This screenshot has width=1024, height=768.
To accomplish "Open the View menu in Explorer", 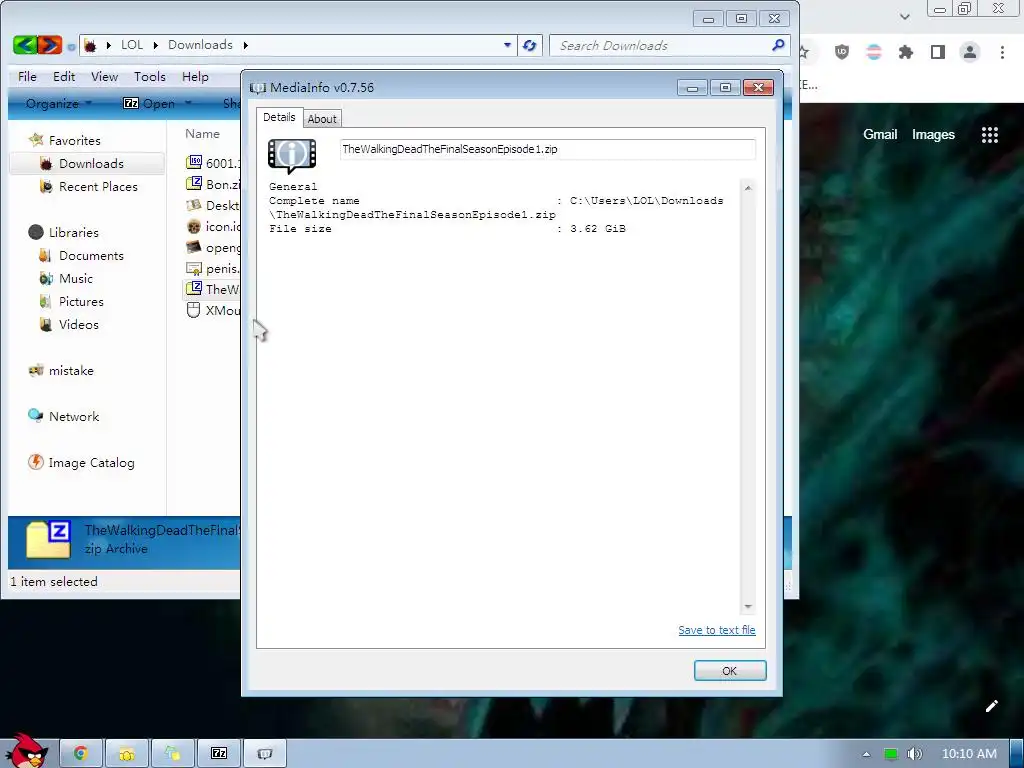I will (x=104, y=76).
